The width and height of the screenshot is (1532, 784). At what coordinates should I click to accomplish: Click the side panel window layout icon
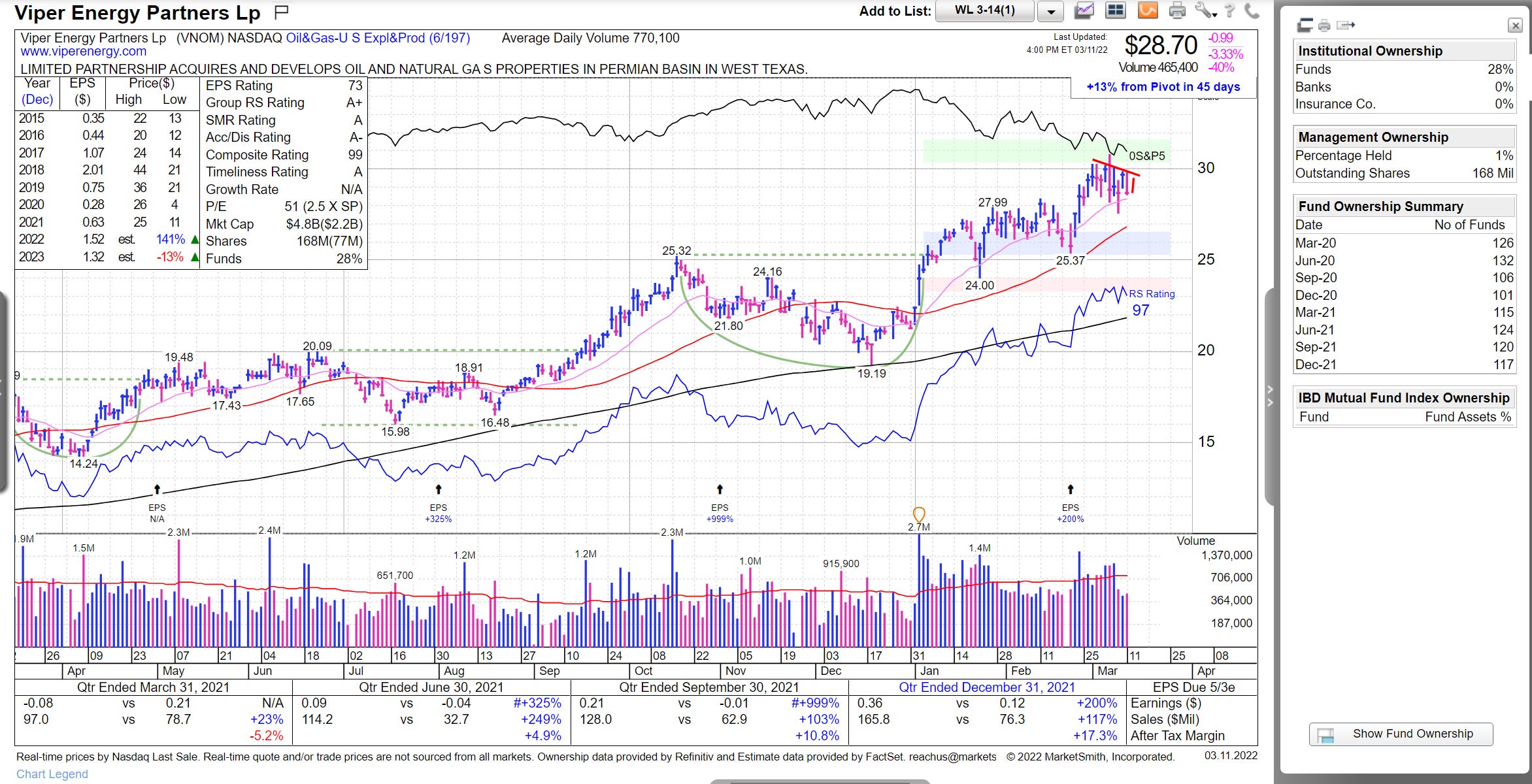tap(1305, 25)
